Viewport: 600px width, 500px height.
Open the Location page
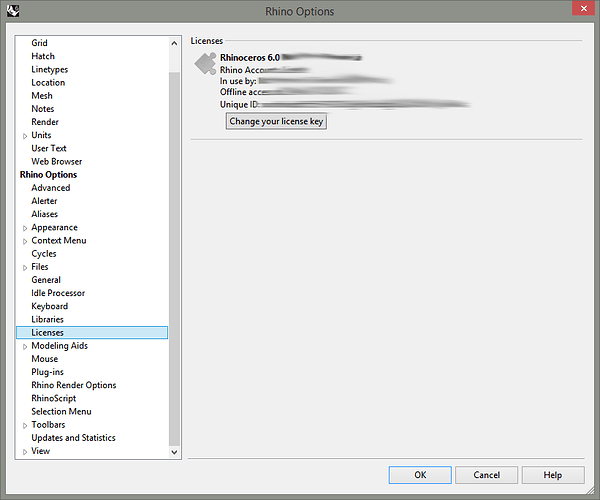click(x=48, y=83)
